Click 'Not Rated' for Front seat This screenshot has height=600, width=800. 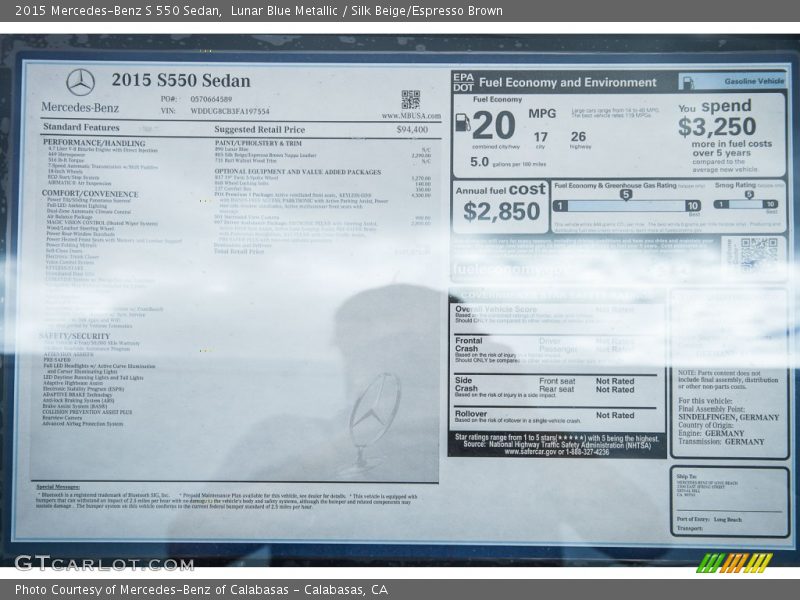pos(615,381)
